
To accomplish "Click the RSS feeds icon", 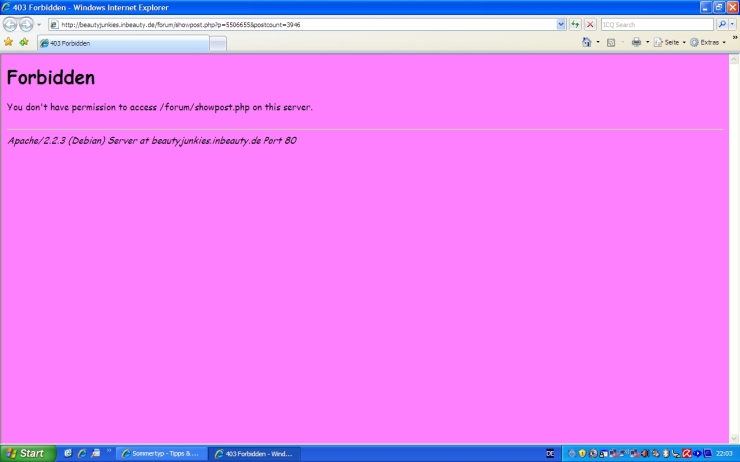I will pos(611,42).
